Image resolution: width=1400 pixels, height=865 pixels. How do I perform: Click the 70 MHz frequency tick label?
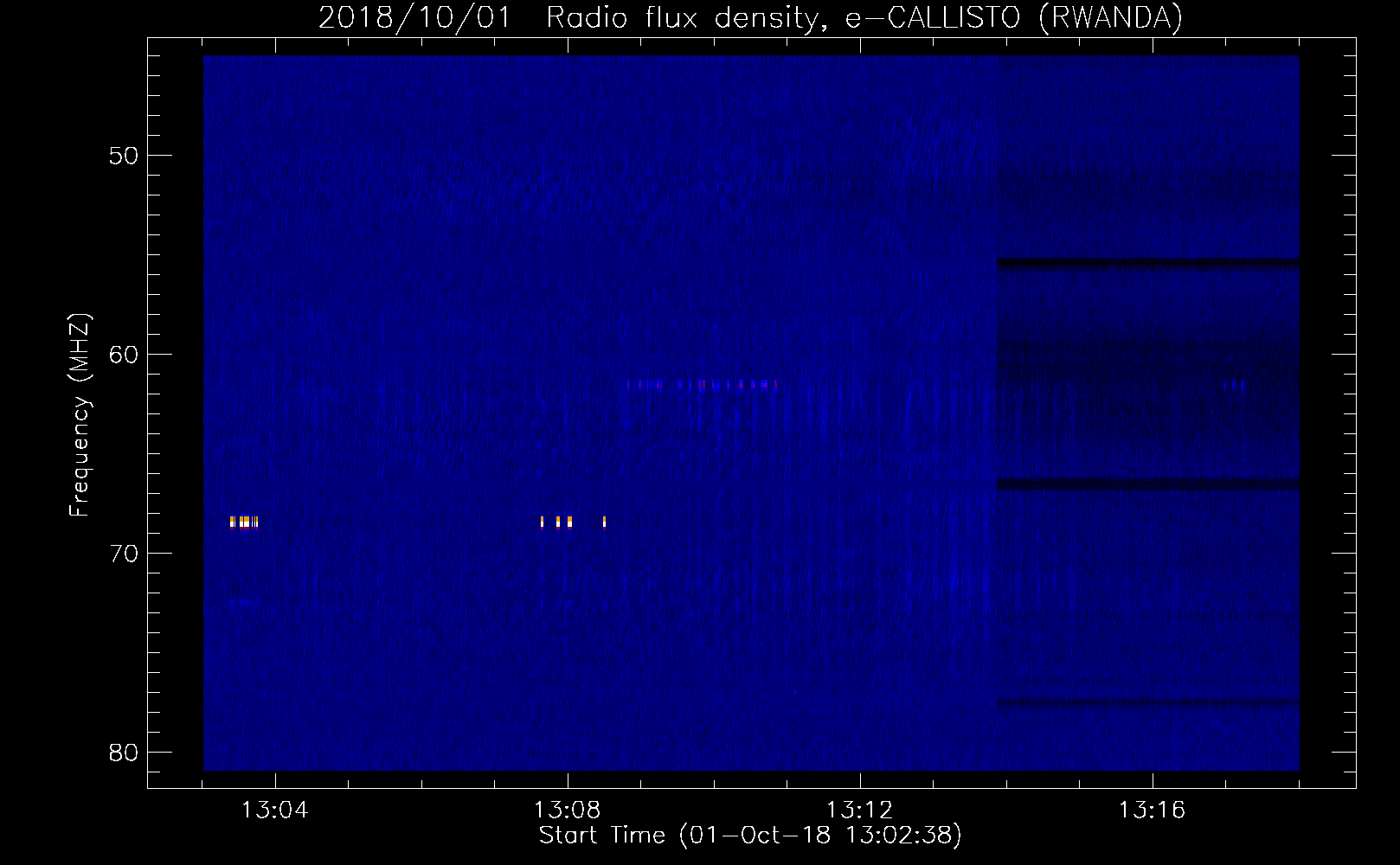124,554
